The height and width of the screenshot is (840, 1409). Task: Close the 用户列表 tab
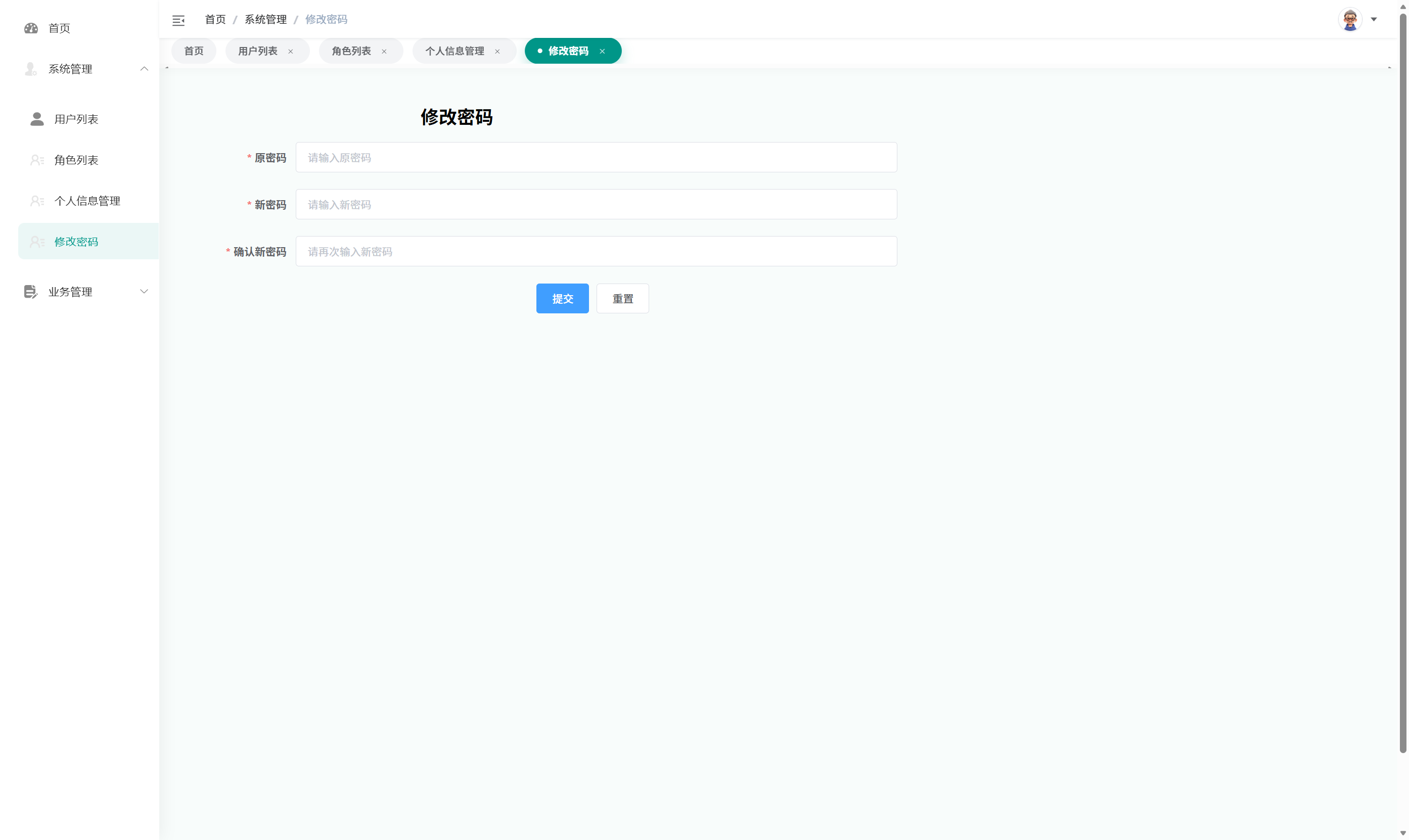pyautogui.click(x=291, y=51)
